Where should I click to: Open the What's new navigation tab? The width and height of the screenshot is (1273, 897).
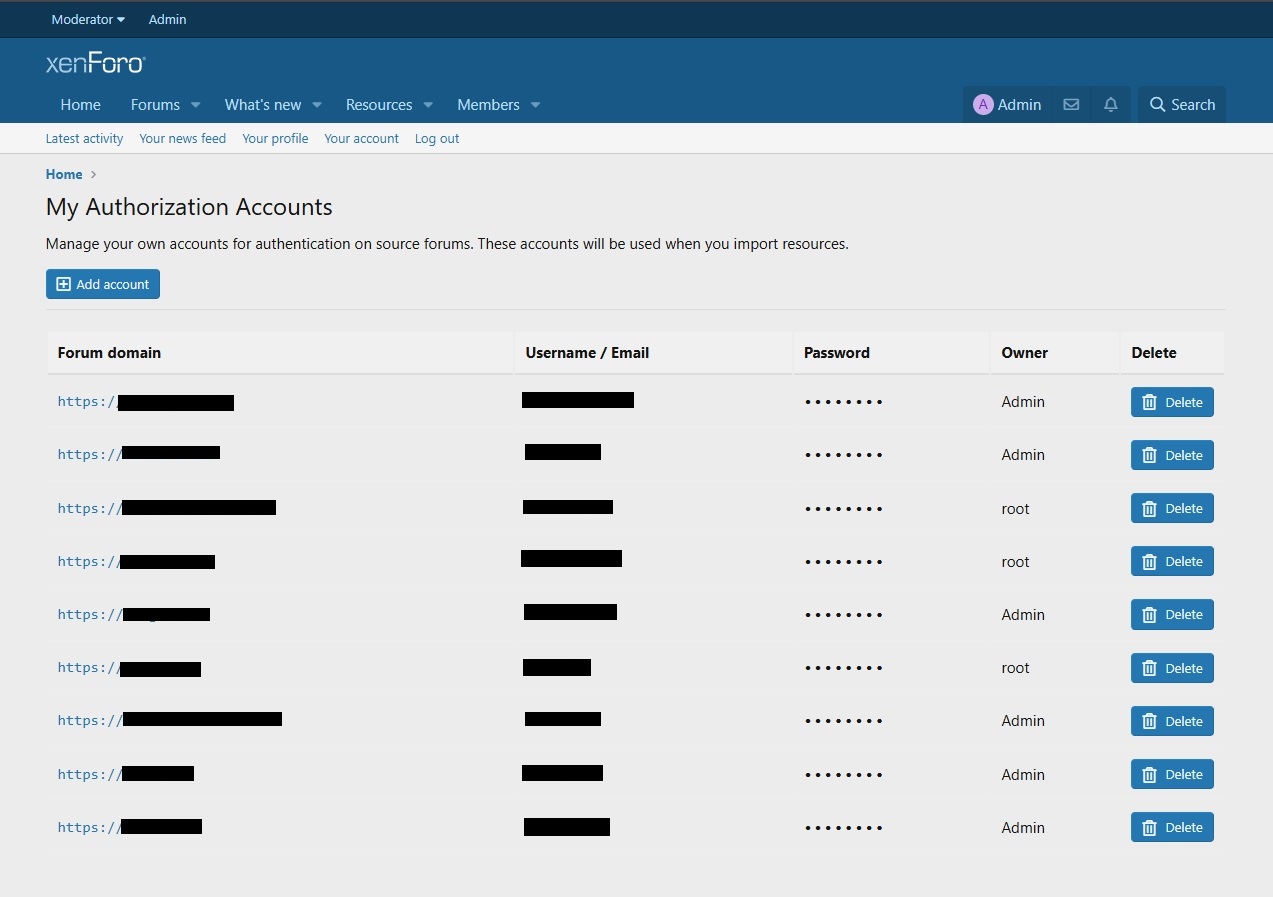point(263,105)
